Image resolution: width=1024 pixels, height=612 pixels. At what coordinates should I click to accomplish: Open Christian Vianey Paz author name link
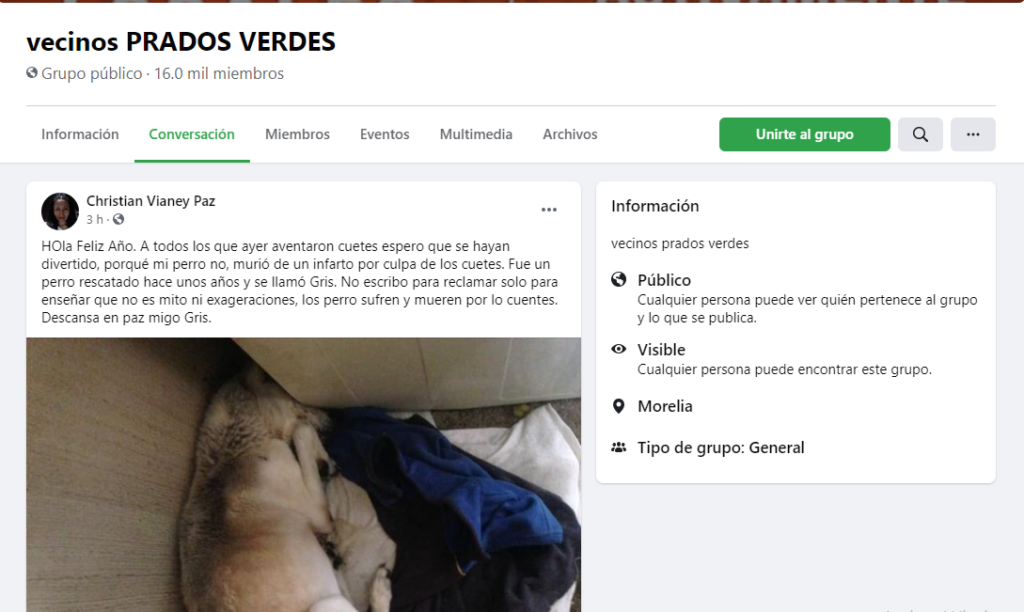151,201
